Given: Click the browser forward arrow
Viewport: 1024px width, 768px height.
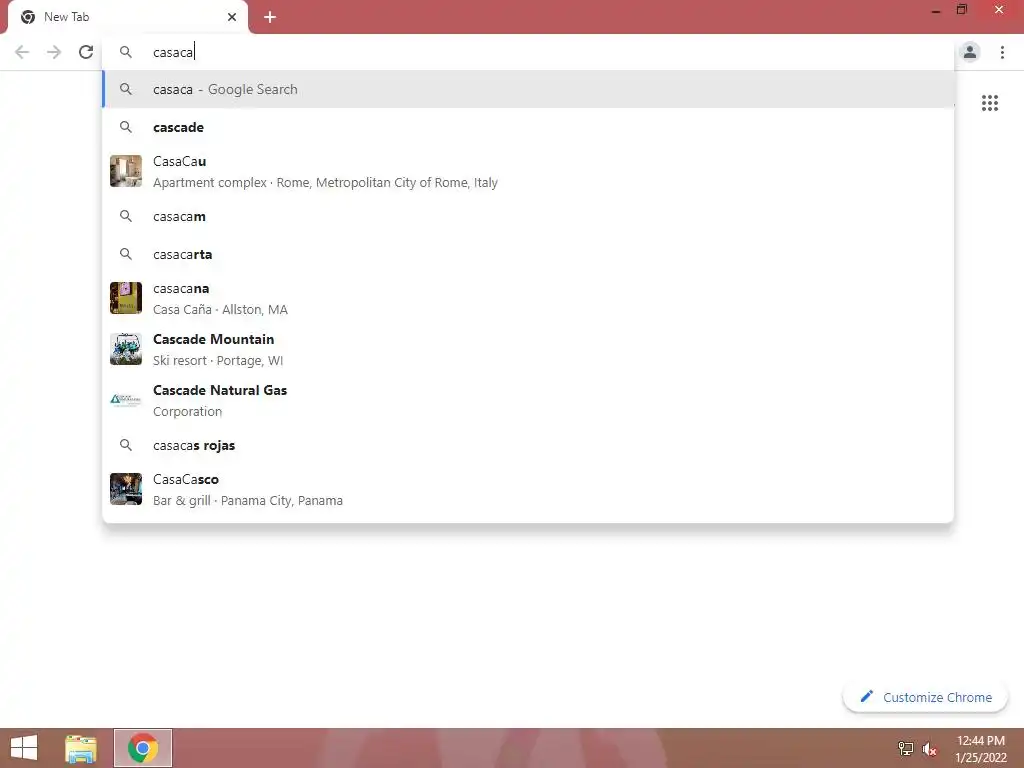Looking at the screenshot, I should [54, 52].
